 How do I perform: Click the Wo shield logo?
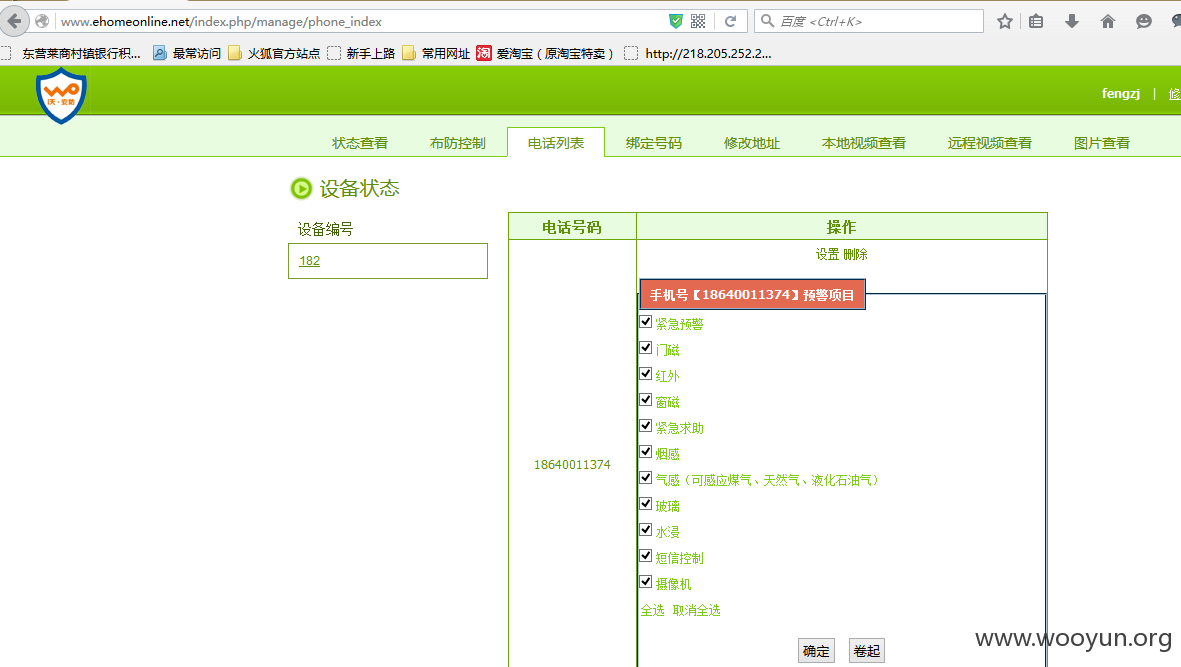(61, 96)
